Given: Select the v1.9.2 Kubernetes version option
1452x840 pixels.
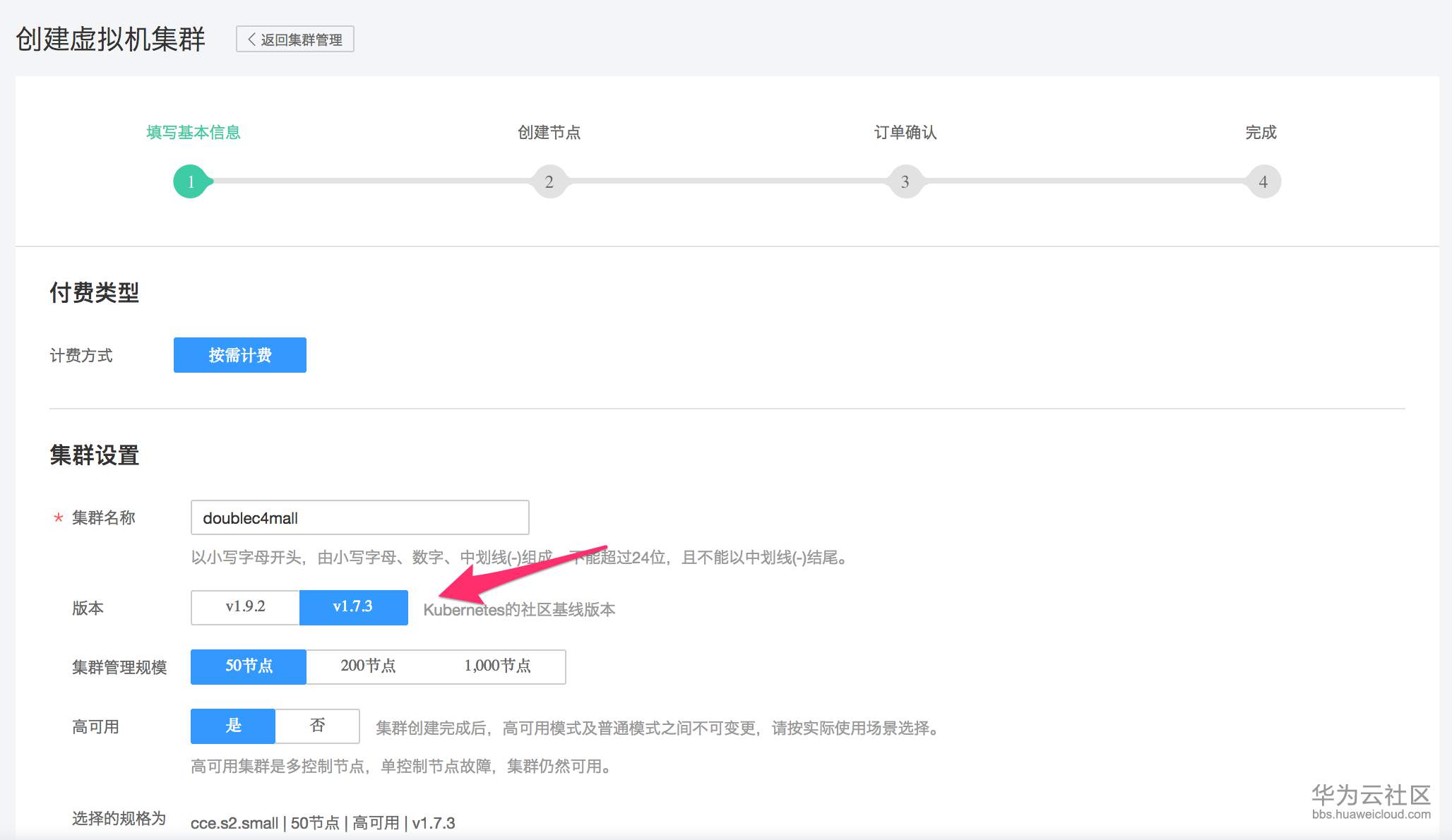Looking at the screenshot, I should click(x=244, y=607).
